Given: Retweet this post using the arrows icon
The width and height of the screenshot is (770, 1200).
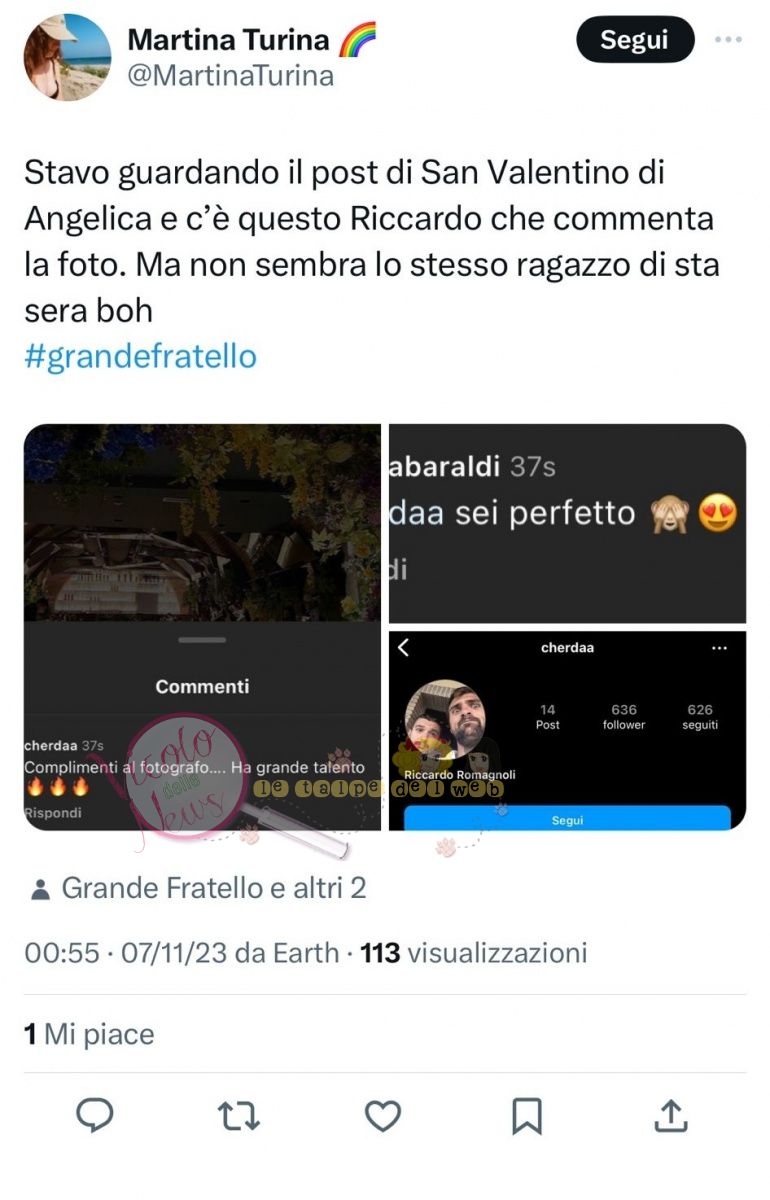Looking at the screenshot, I should pos(239,1116).
